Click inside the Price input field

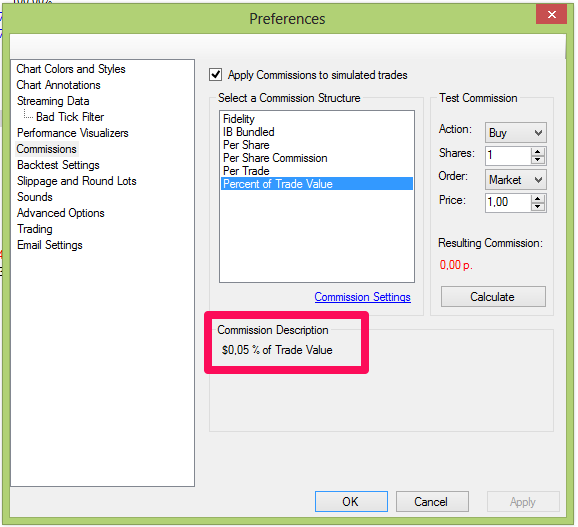(x=508, y=202)
